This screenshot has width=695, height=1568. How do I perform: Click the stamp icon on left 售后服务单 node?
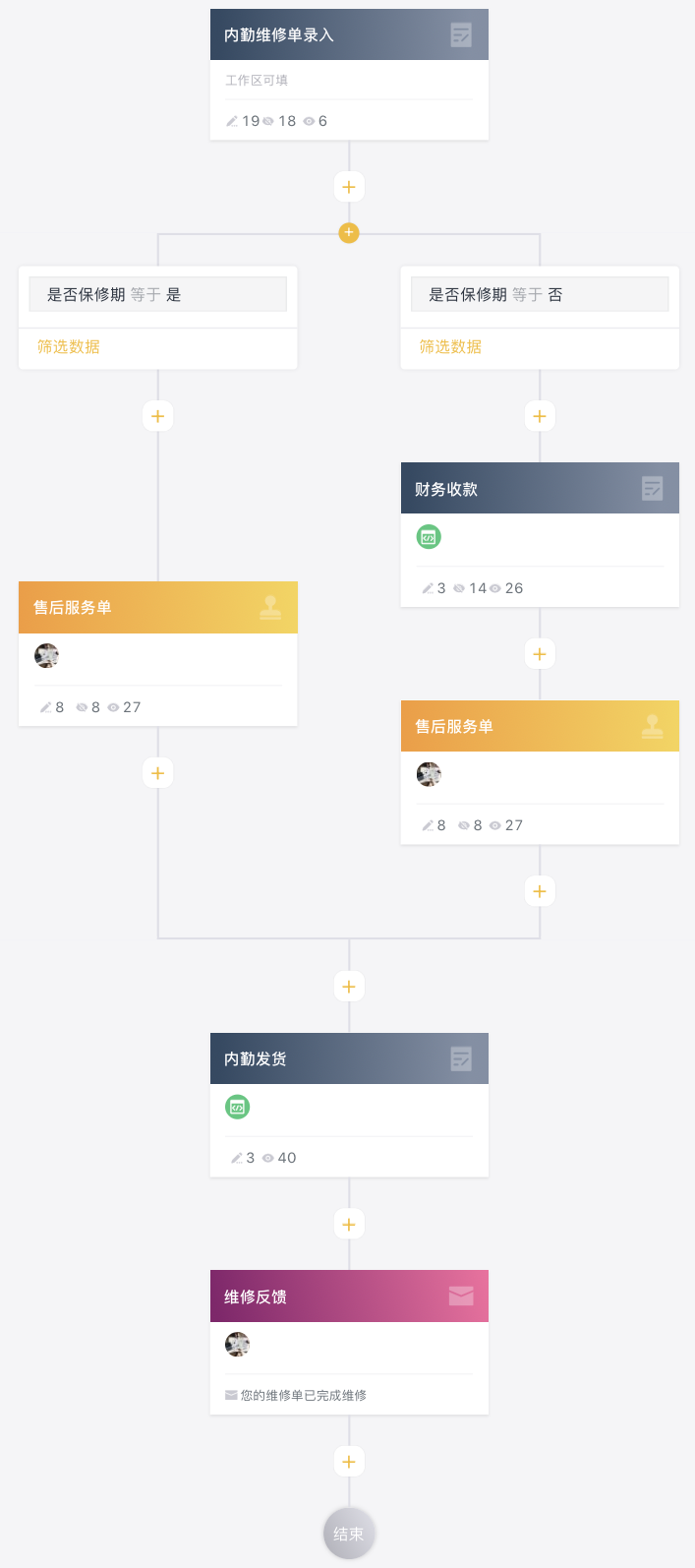click(x=270, y=608)
